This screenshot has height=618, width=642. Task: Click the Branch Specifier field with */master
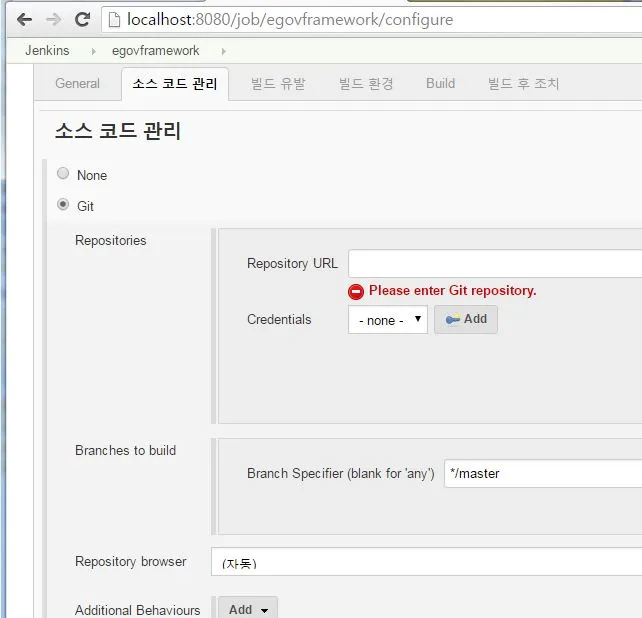(x=543, y=473)
